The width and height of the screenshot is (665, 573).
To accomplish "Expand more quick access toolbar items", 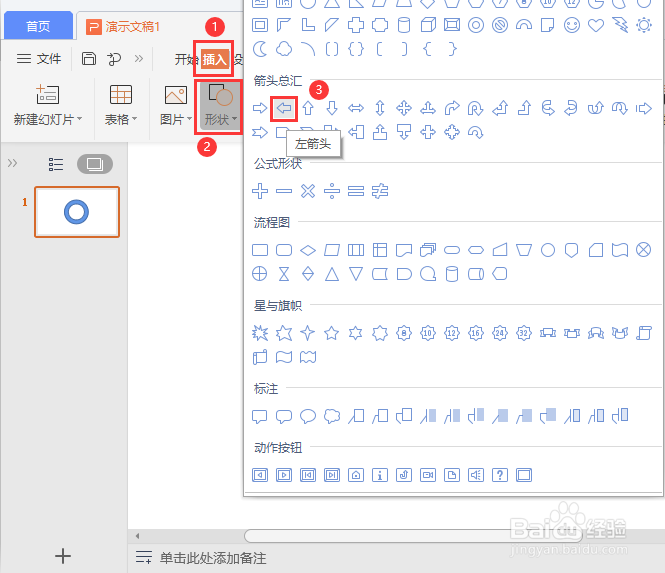I will pyautogui.click(x=139, y=59).
